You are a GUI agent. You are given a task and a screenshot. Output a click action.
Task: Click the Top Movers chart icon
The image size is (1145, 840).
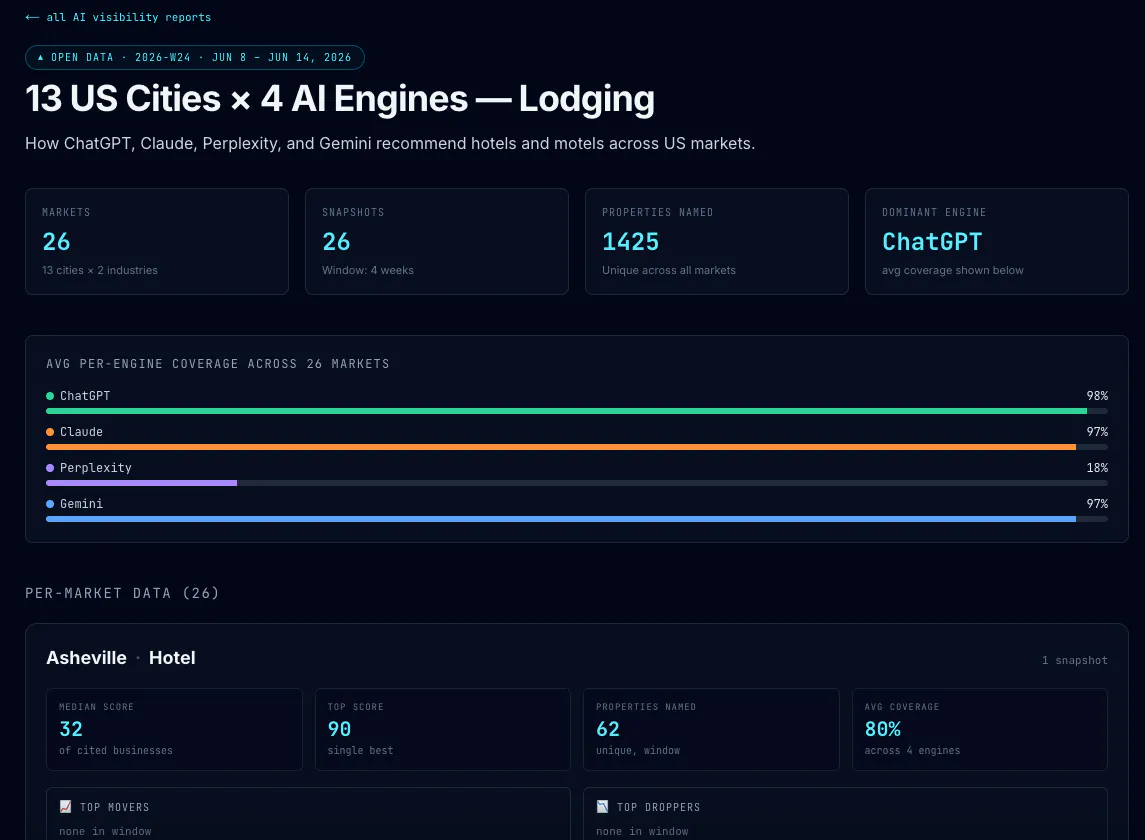point(66,806)
